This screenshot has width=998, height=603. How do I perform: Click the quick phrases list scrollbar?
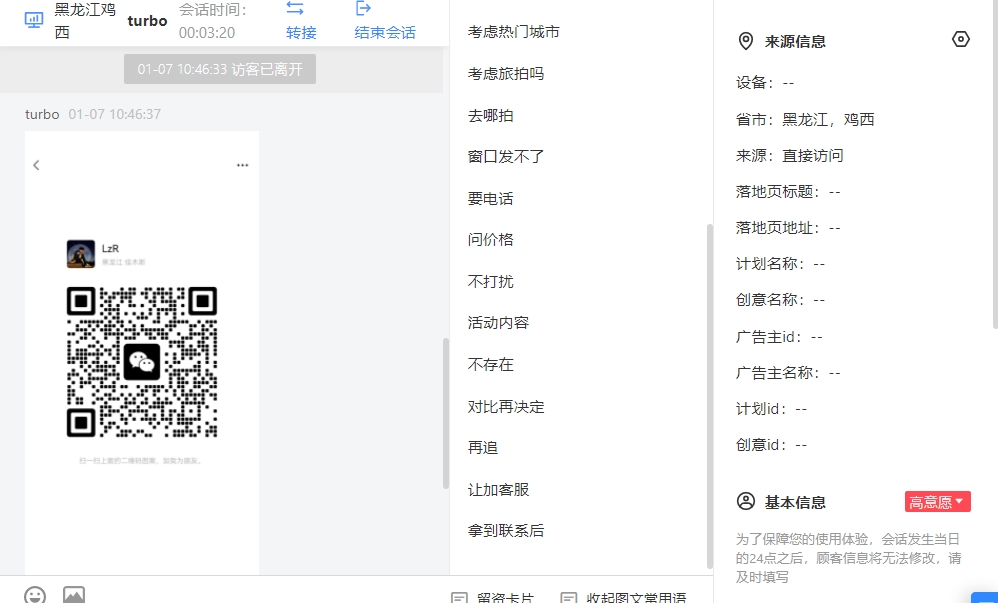[710, 396]
